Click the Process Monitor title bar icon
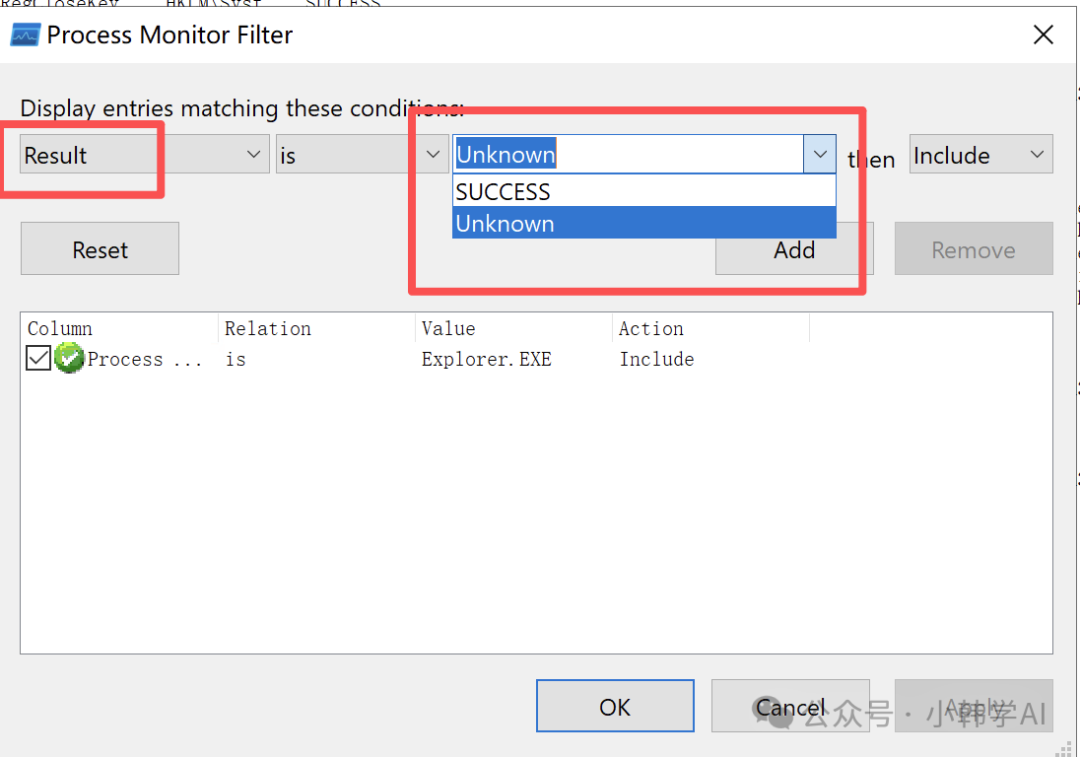This screenshot has width=1080, height=757. (x=25, y=35)
